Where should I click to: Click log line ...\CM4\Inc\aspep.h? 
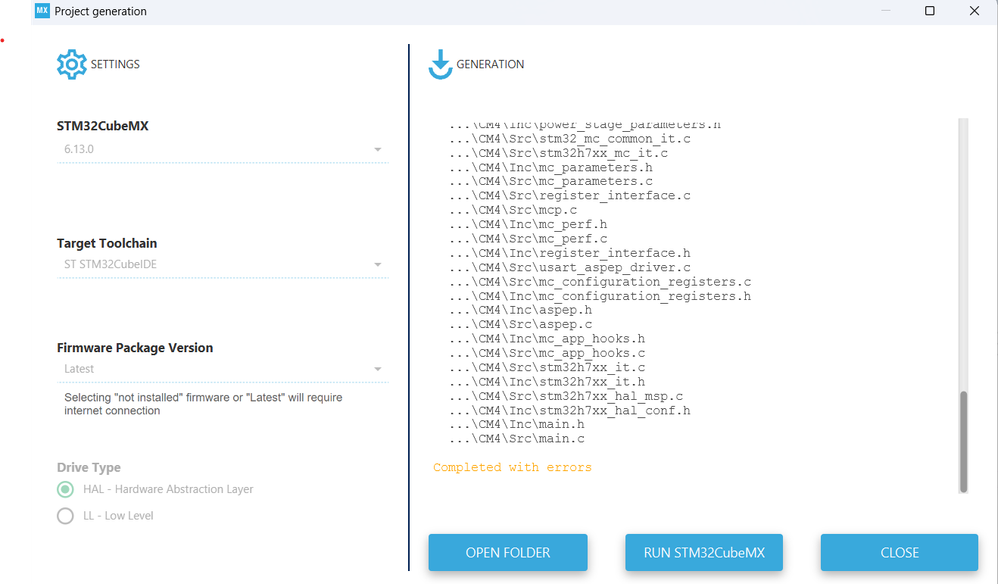point(521,310)
